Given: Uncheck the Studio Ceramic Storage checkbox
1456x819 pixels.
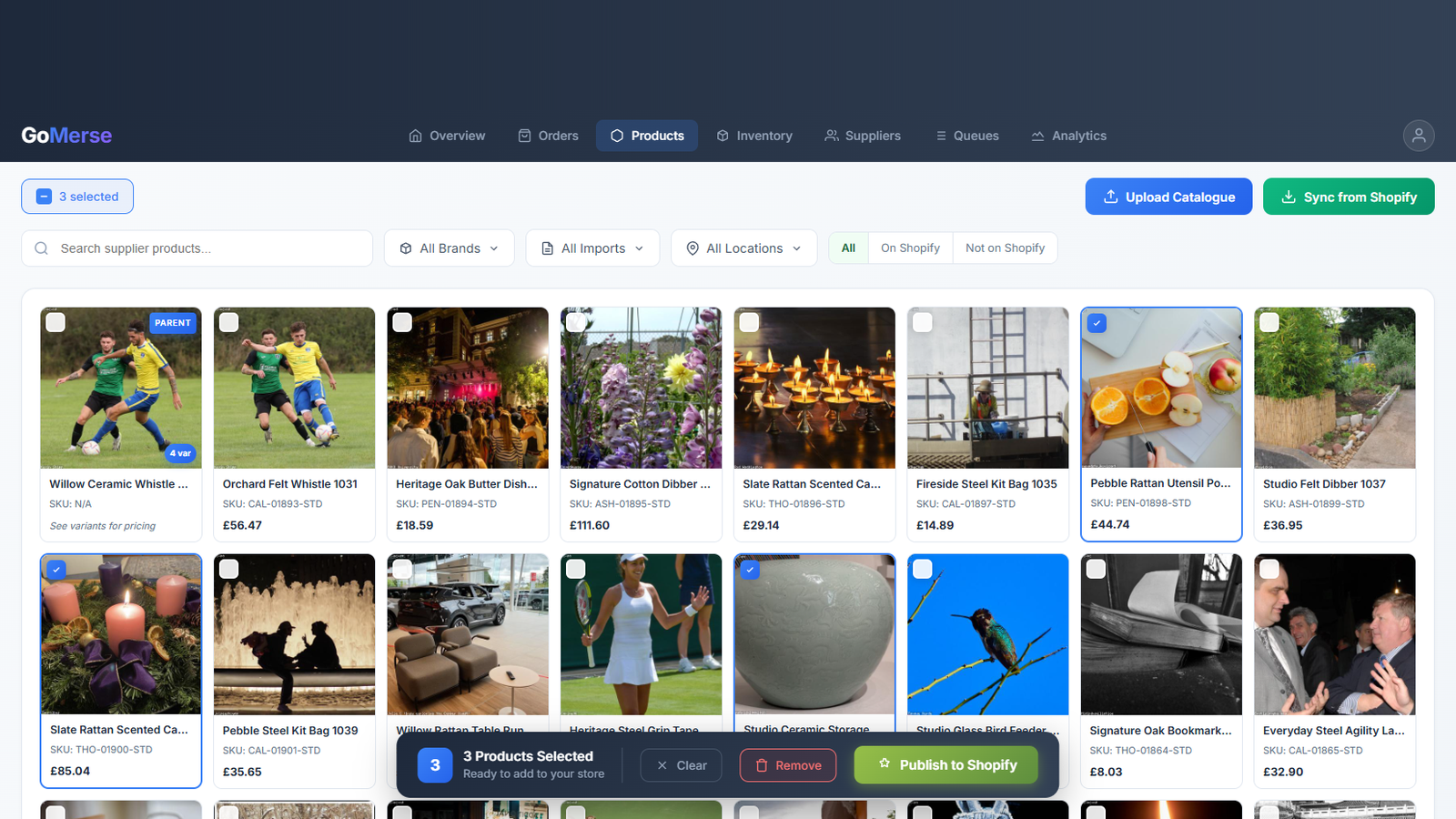Looking at the screenshot, I should [750, 570].
